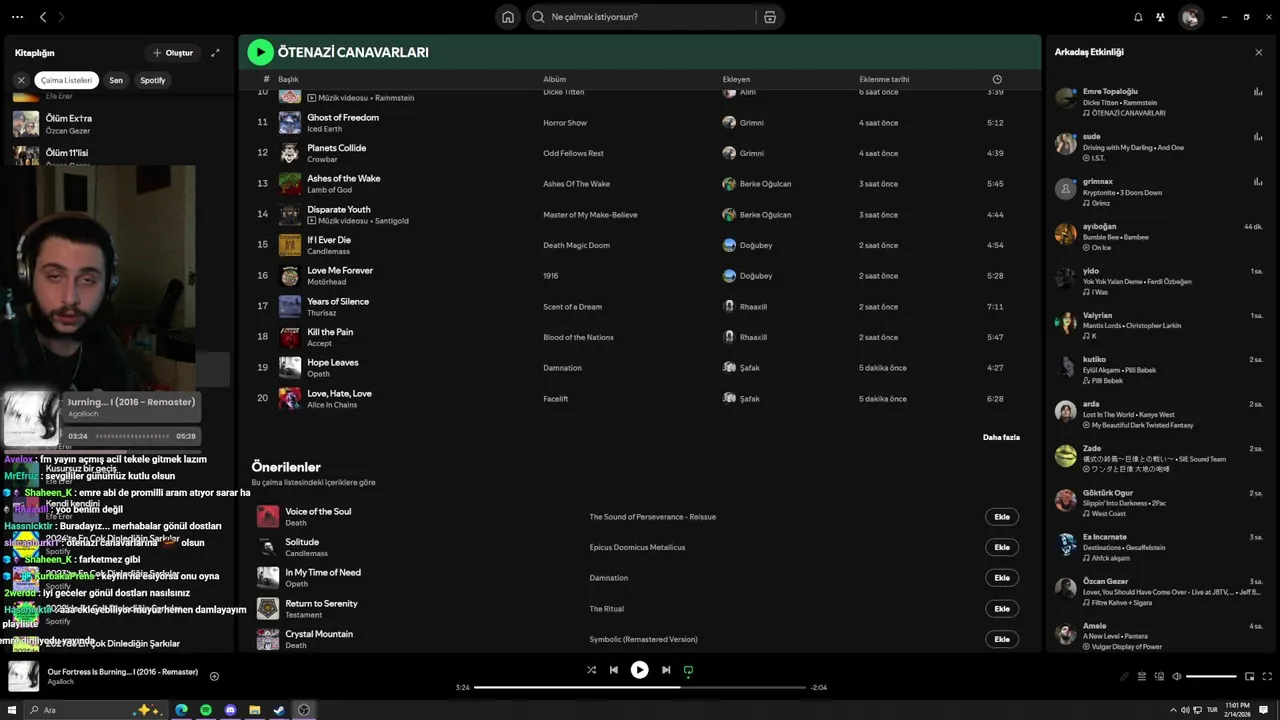The height and width of the screenshot is (720, 1280).
Task: Adjust the volume slider
Action: pyautogui.click(x=1211, y=676)
